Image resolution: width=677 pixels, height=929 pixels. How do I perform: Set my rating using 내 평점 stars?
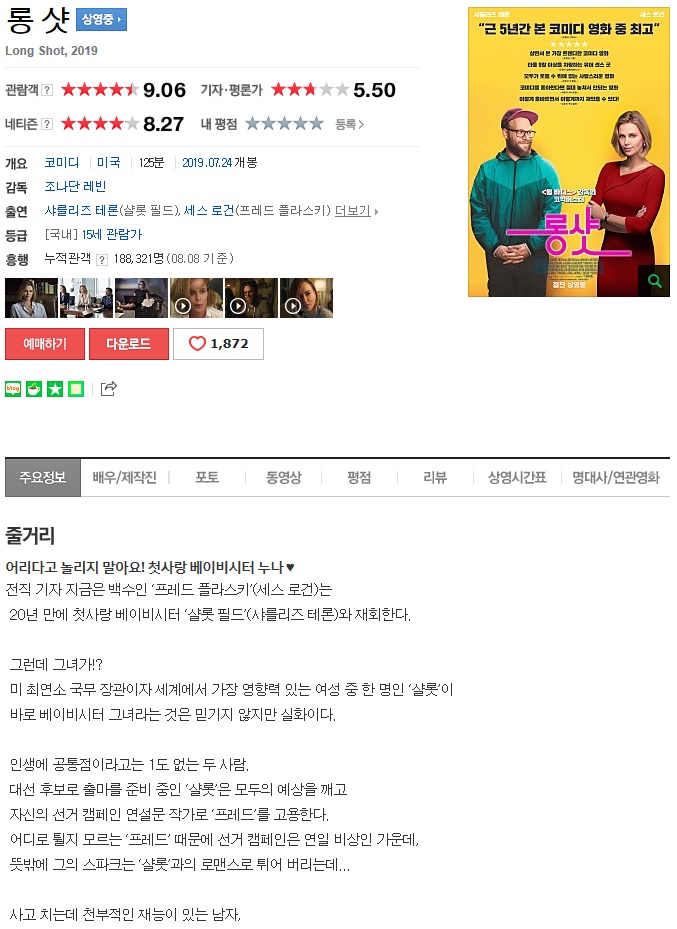pyautogui.click(x=284, y=123)
